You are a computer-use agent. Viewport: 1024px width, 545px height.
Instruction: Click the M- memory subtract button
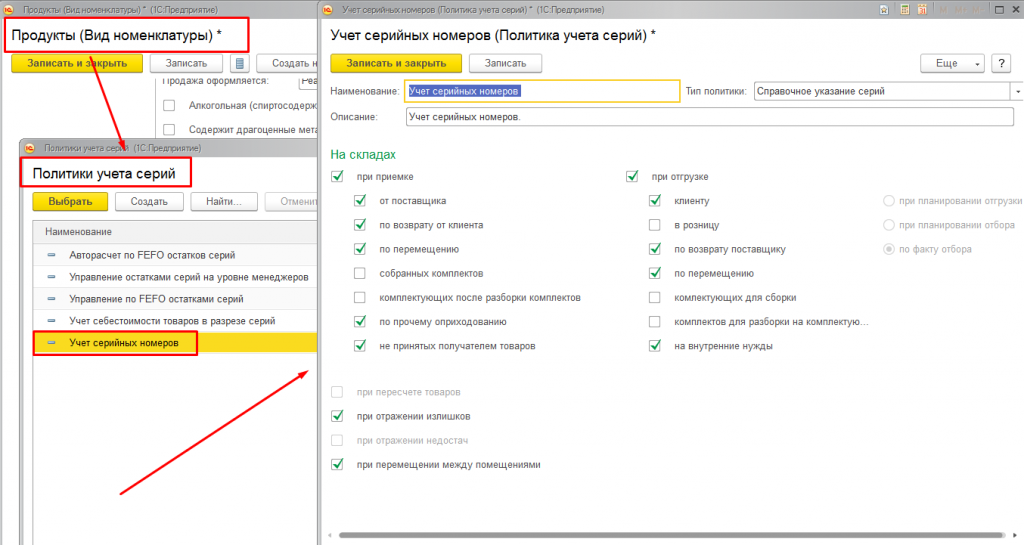pyautogui.click(x=978, y=10)
